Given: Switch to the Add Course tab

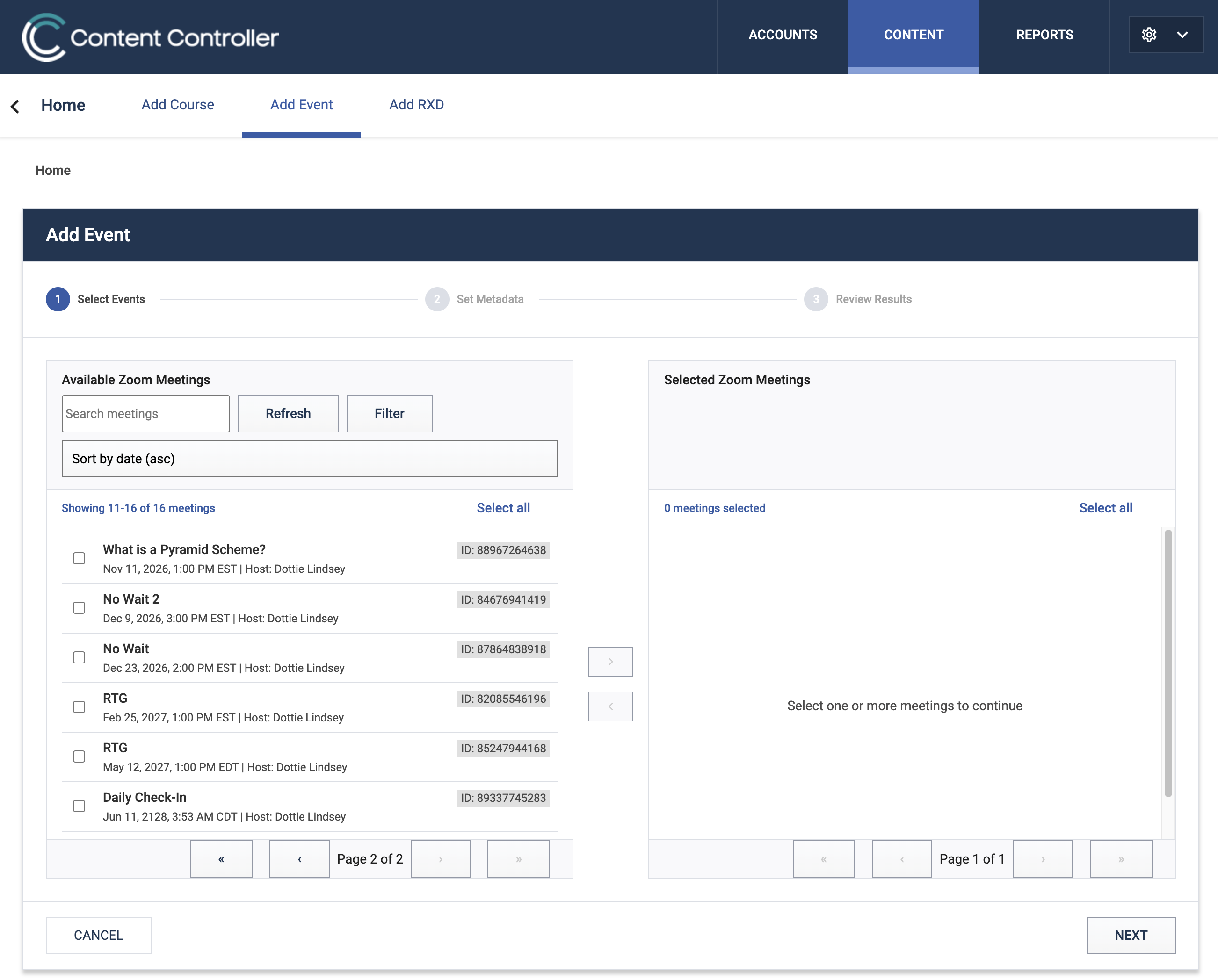Looking at the screenshot, I should [177, 104].
